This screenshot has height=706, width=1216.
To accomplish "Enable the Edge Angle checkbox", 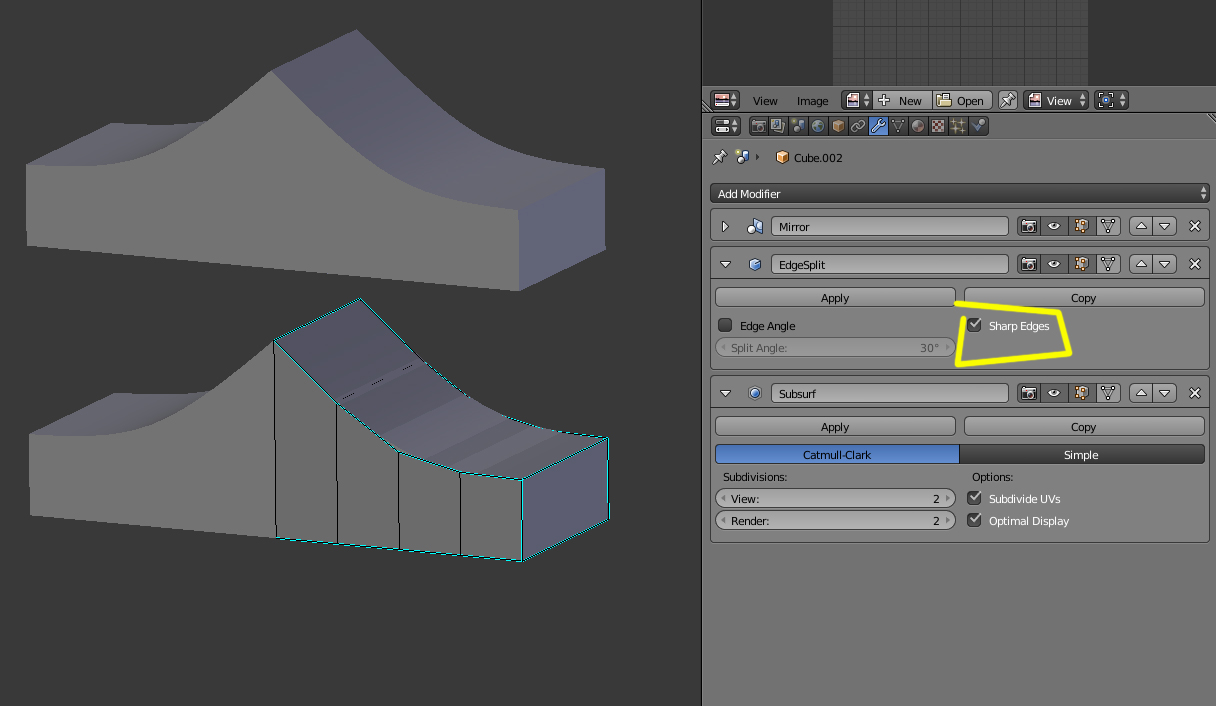I will pos(725,325).
